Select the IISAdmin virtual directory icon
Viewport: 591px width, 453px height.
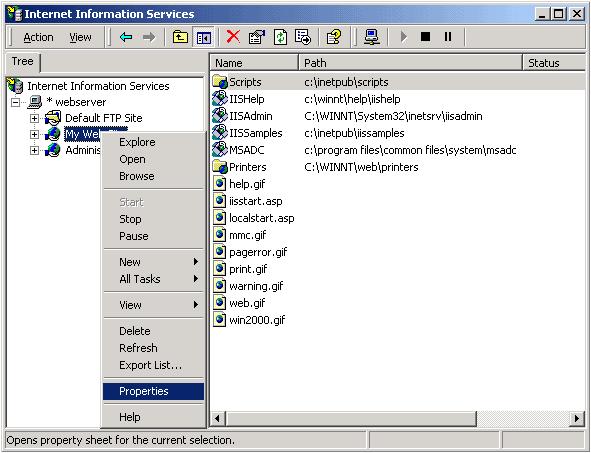coord(220,116)
